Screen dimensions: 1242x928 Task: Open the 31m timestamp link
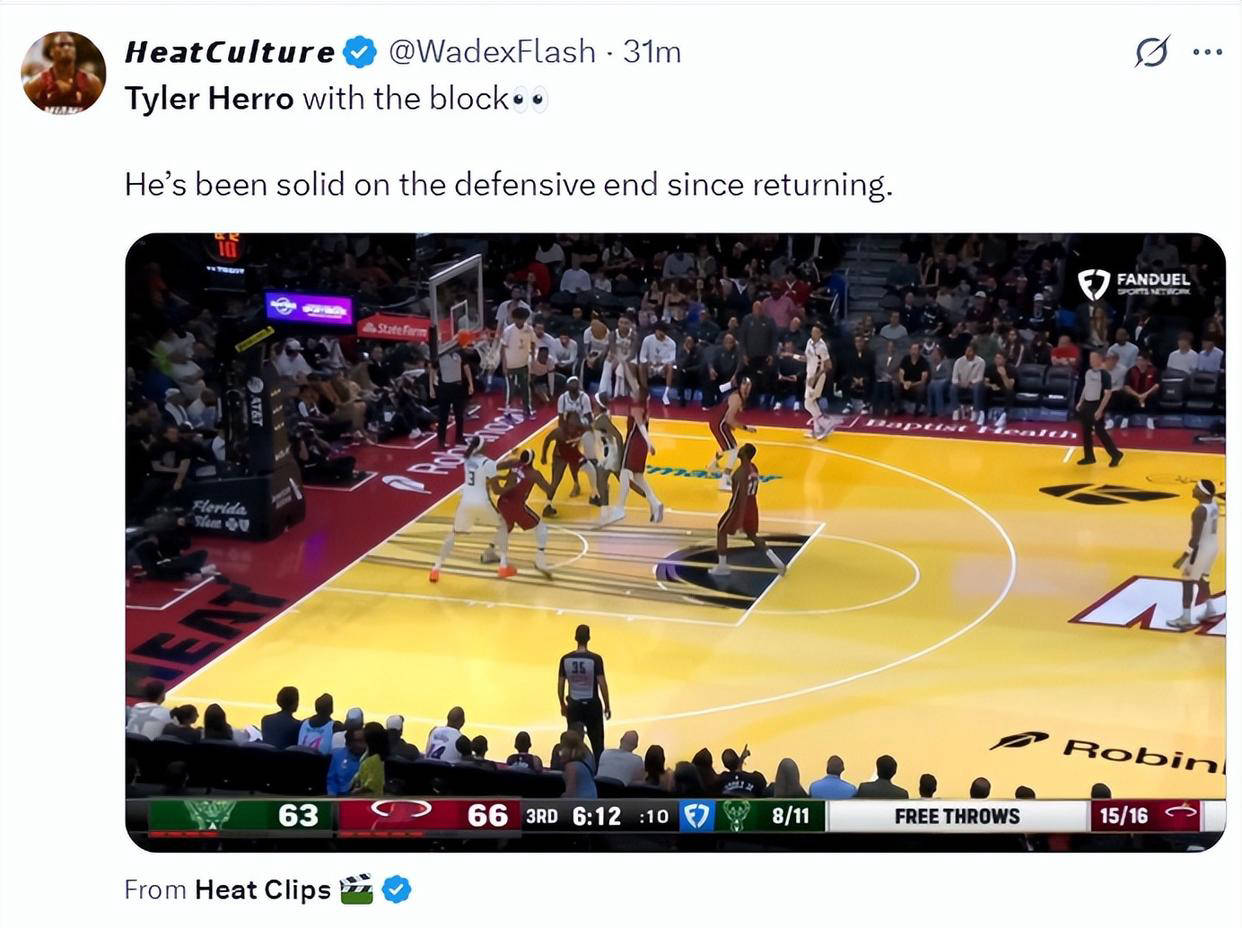(652, 52)
